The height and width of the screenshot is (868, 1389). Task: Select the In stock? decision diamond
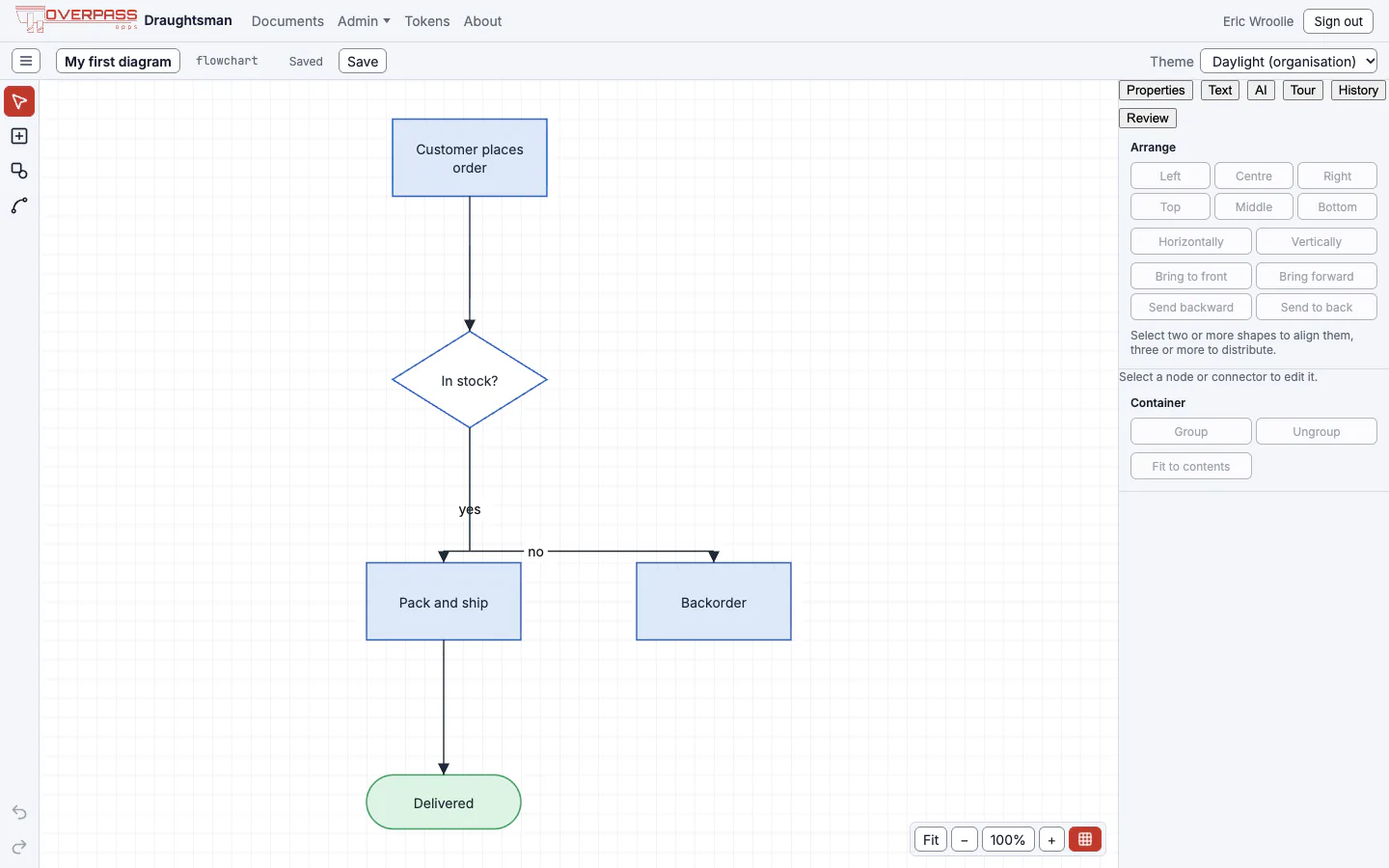click(x=470, y=380)
